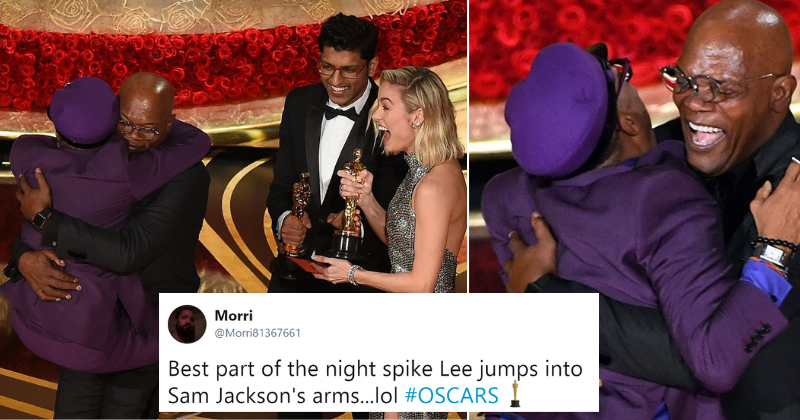The width and height of the screenshot is (800, 420).
Task: Select the Morri display name
Action: 233,315
